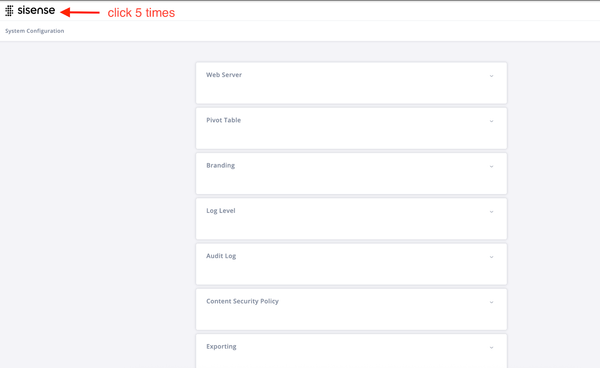The image size is (600, 368).
Task: Click the red 'click 5 times' annotation text
Action: (x=141, y=13)
